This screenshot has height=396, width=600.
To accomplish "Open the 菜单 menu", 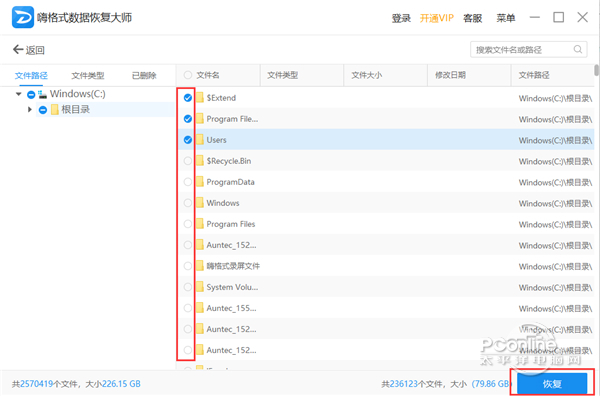I will coord(506,18).
